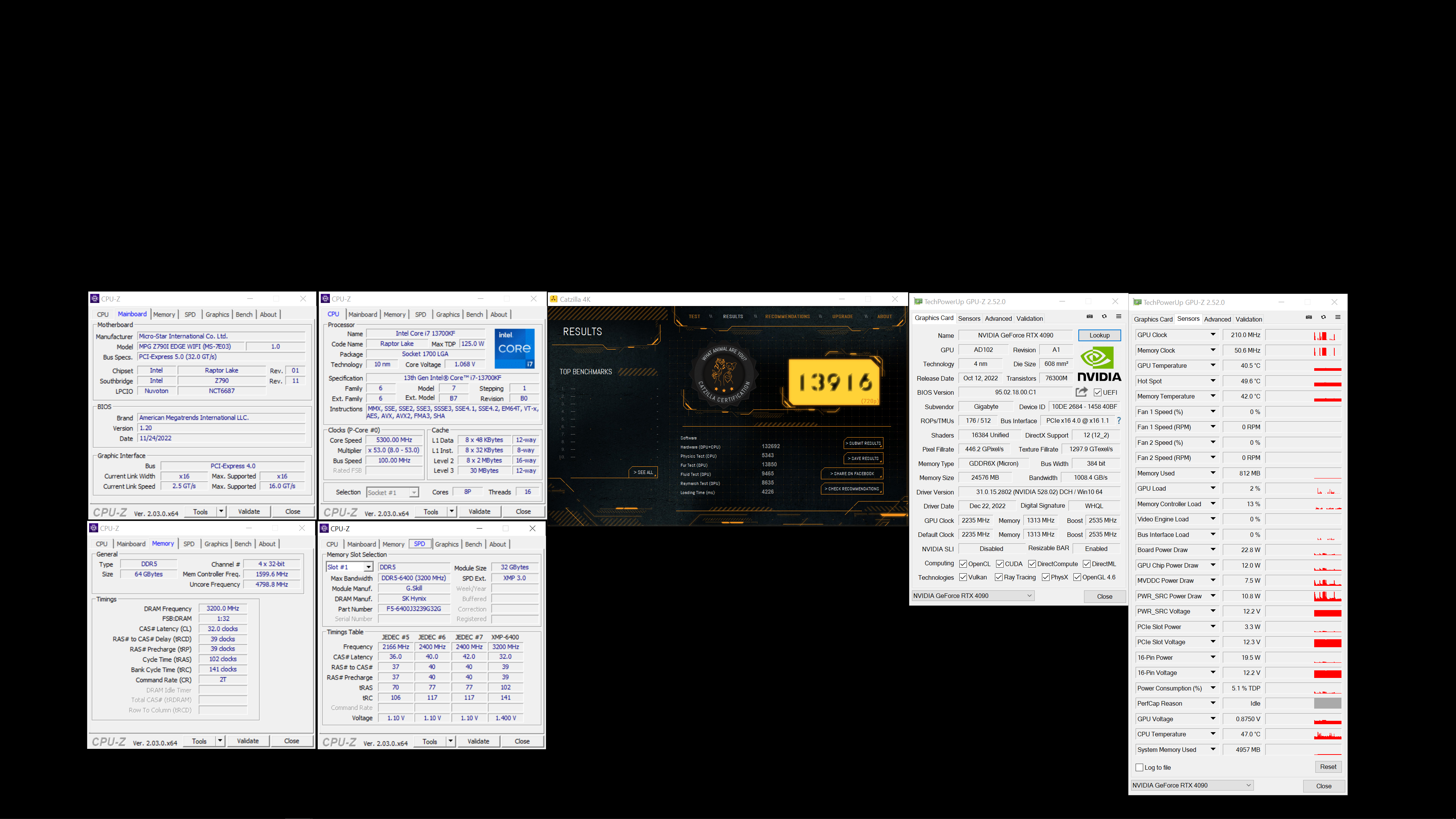This screenshot has width=1456, height=819.
Task: Click SUBMIT RESULTS in Catzilla
Action: (x=863, y=443)
